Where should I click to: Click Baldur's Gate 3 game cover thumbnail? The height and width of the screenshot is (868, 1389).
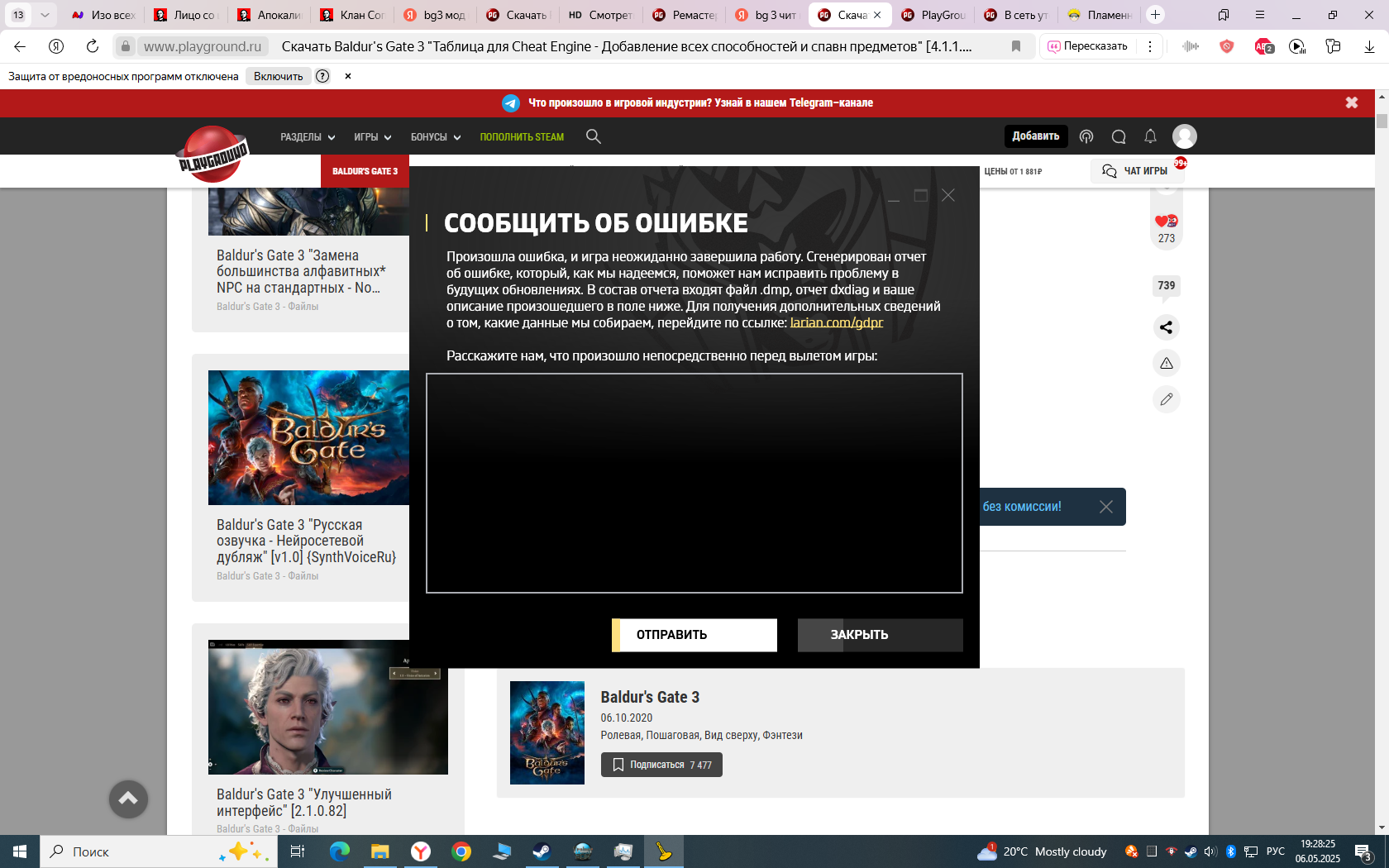547,732
